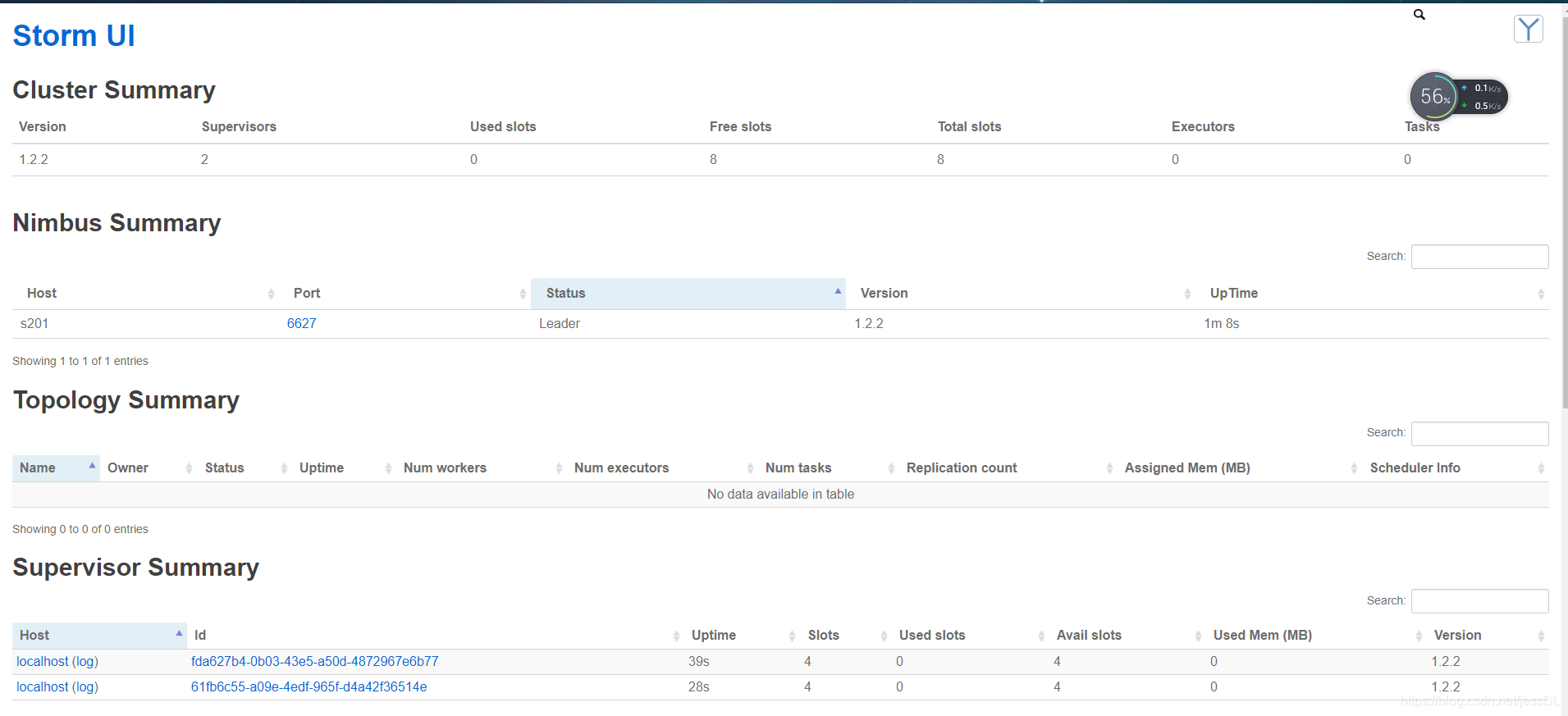Click the page vertical scrollbar
Viewport: 1568px width, 716px height.
click(x=1564, y=213)
